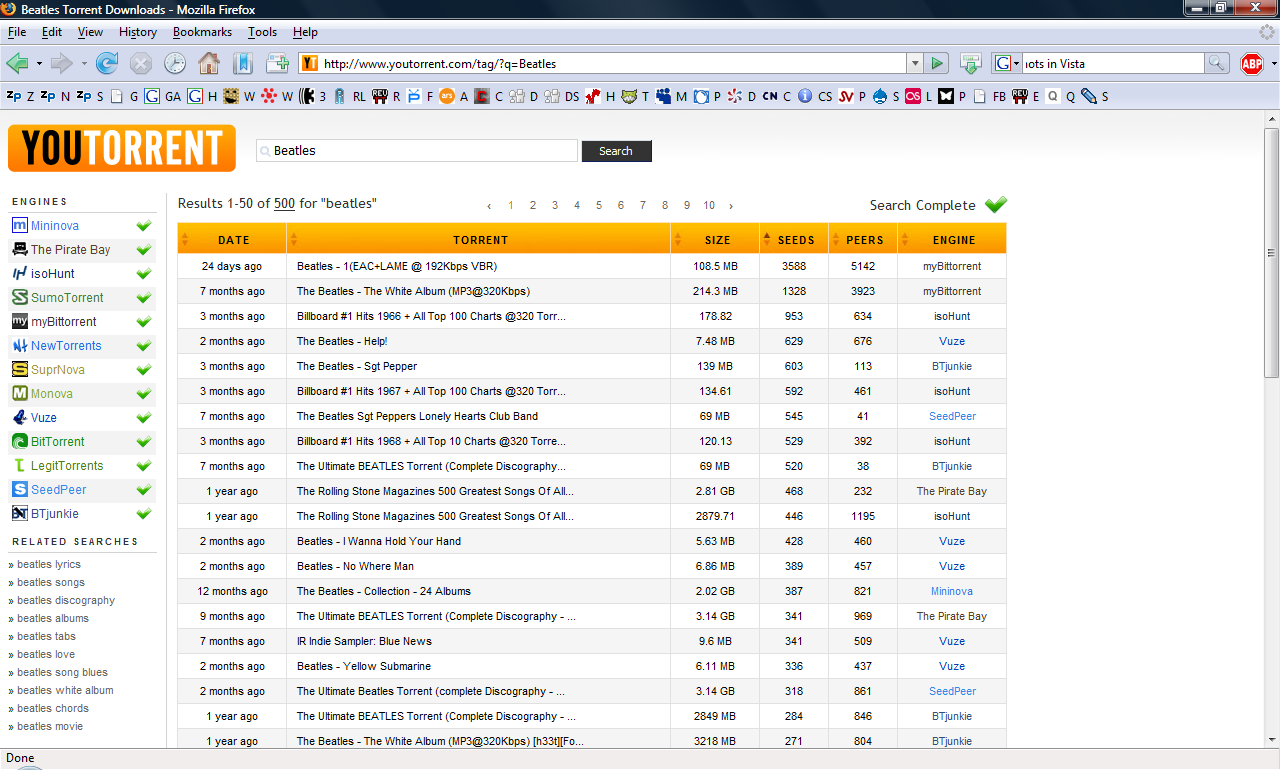Click the page vertical scrollbar thumb
This screenshot has width=1280, height=770.
pos(1272,252)
